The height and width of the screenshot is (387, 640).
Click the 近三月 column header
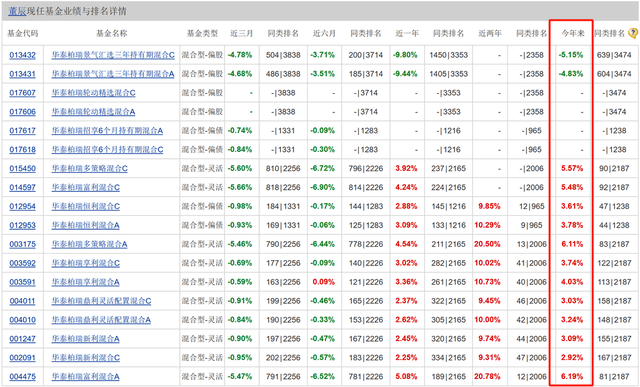[242, 33]
